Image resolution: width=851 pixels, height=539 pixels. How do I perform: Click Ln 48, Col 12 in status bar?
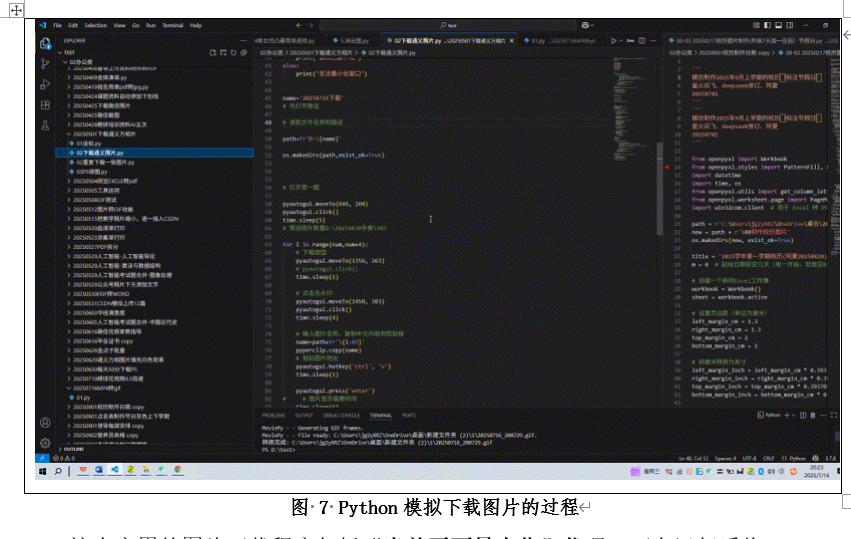pos(694,459)
